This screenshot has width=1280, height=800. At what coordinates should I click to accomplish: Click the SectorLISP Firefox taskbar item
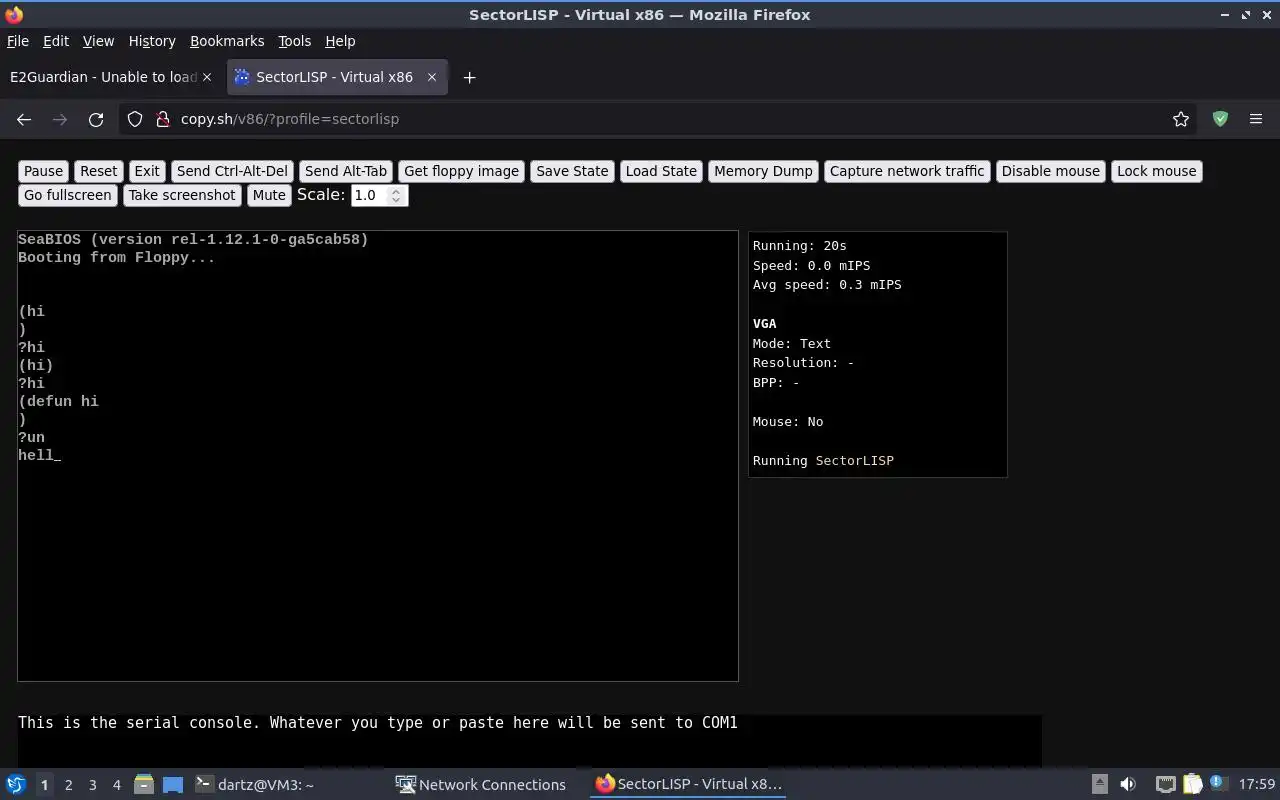coord(688,784)
